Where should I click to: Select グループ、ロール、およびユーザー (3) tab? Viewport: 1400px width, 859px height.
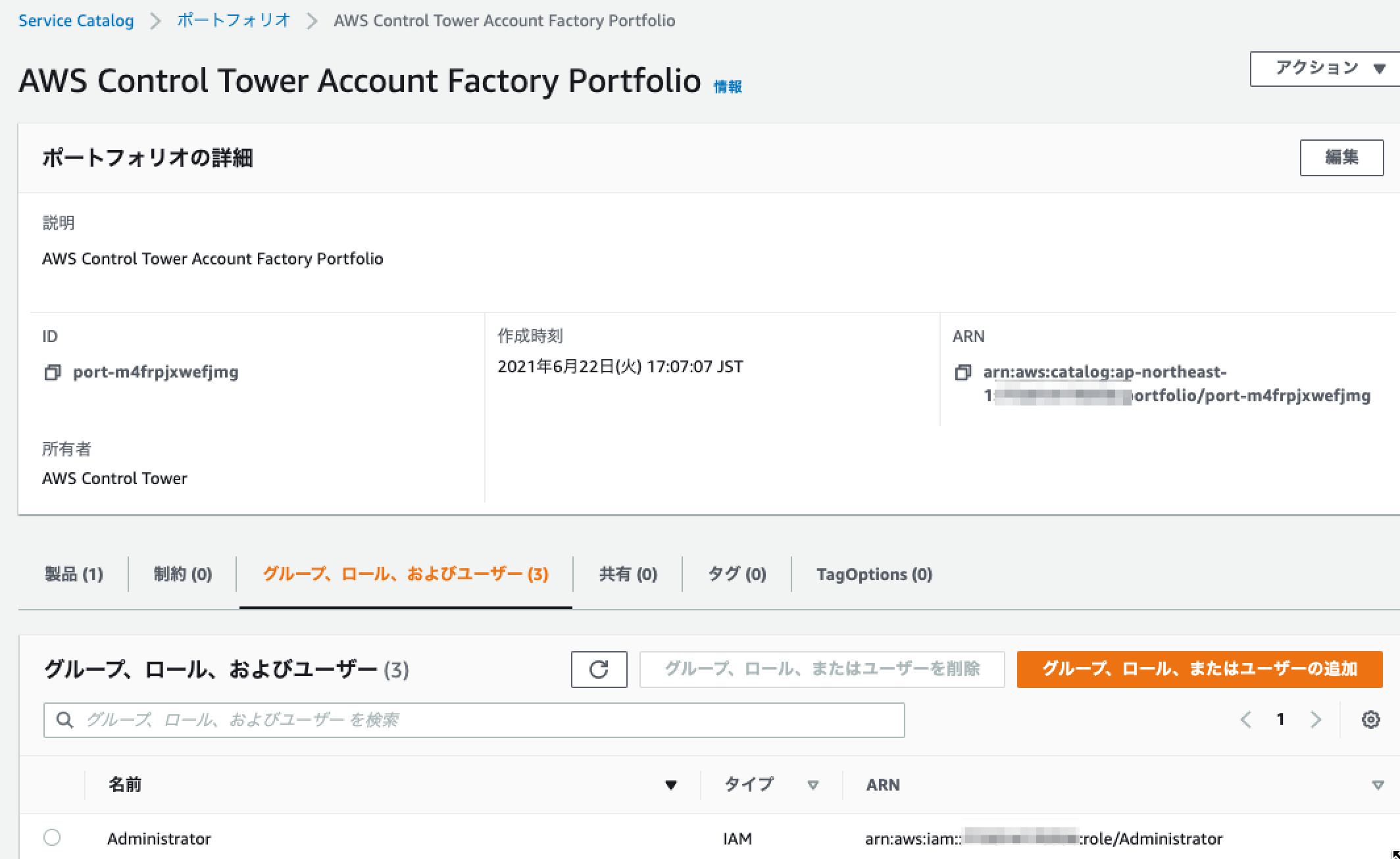[405, 574]
